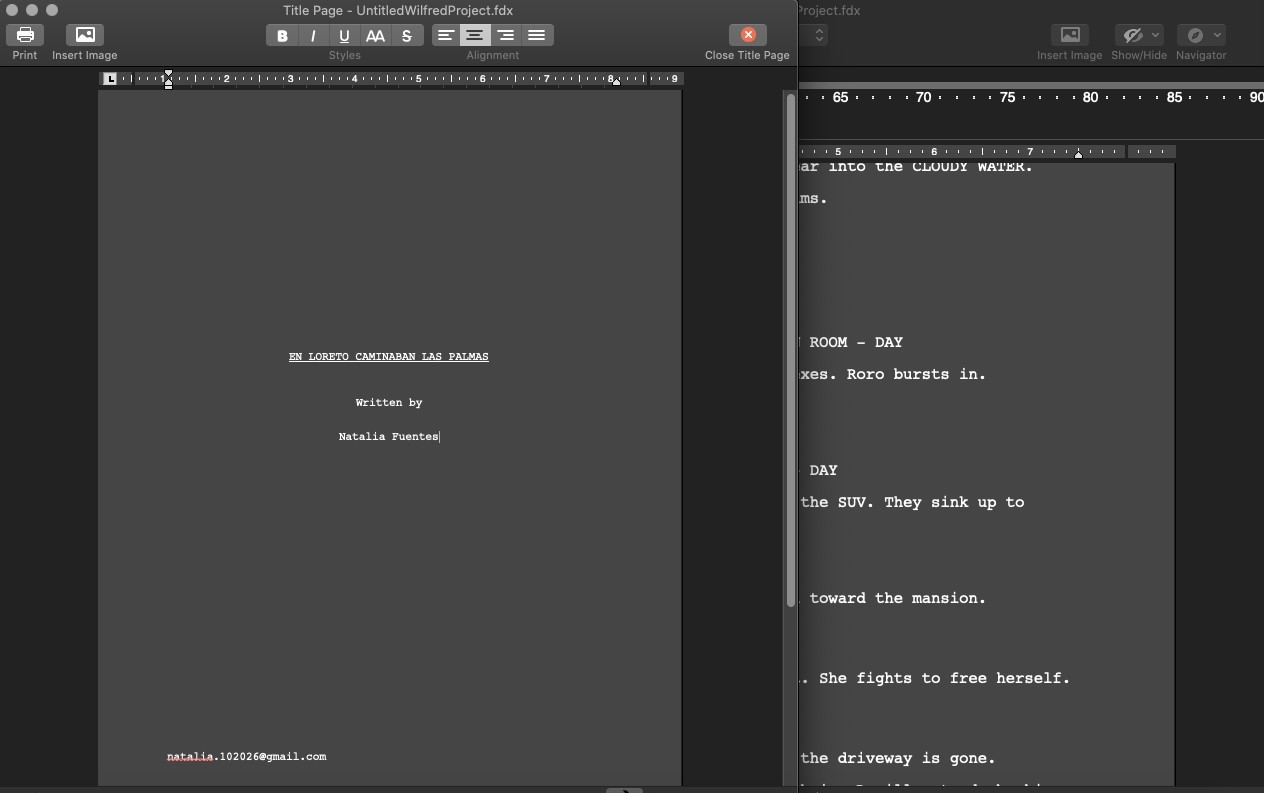
Task: Toggle underline text style
Action: pos(344,35)
